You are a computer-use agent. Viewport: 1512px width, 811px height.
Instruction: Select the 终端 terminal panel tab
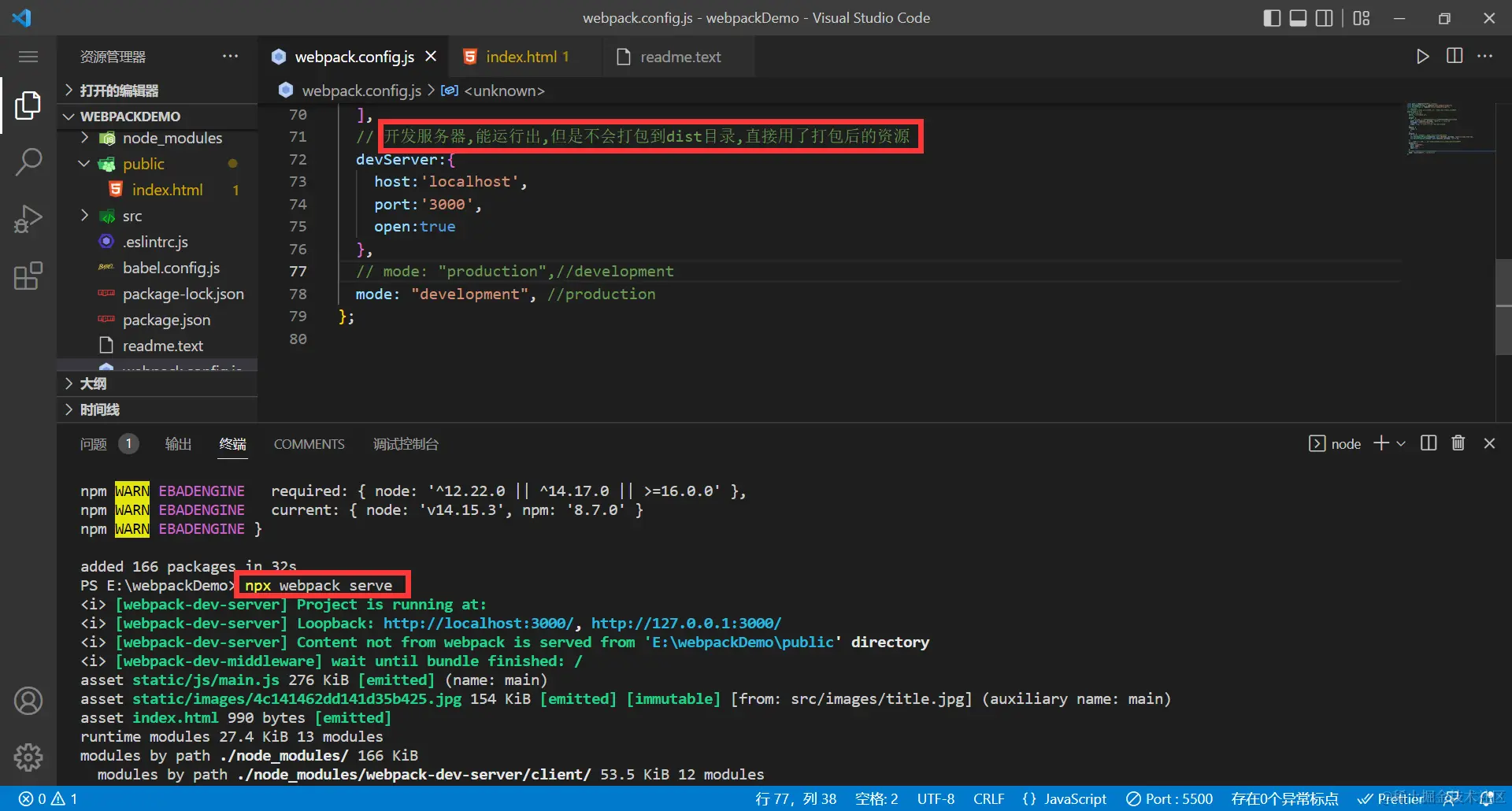[x=232, y=444]
